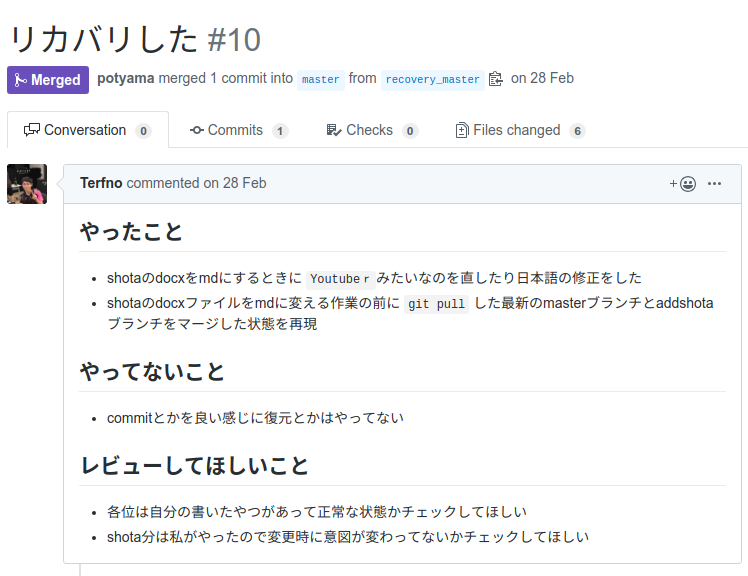
Task: Click the merge date 'on 28 Feb' in header
Action: pos(542,78)
